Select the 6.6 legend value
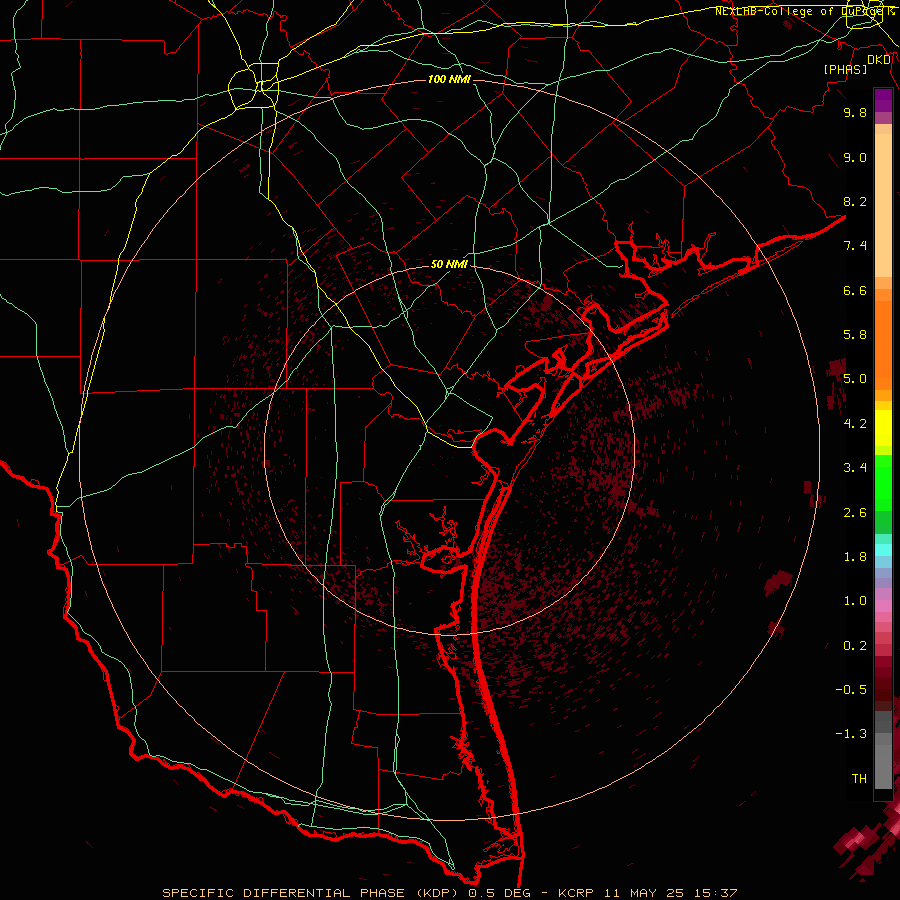 855,290
